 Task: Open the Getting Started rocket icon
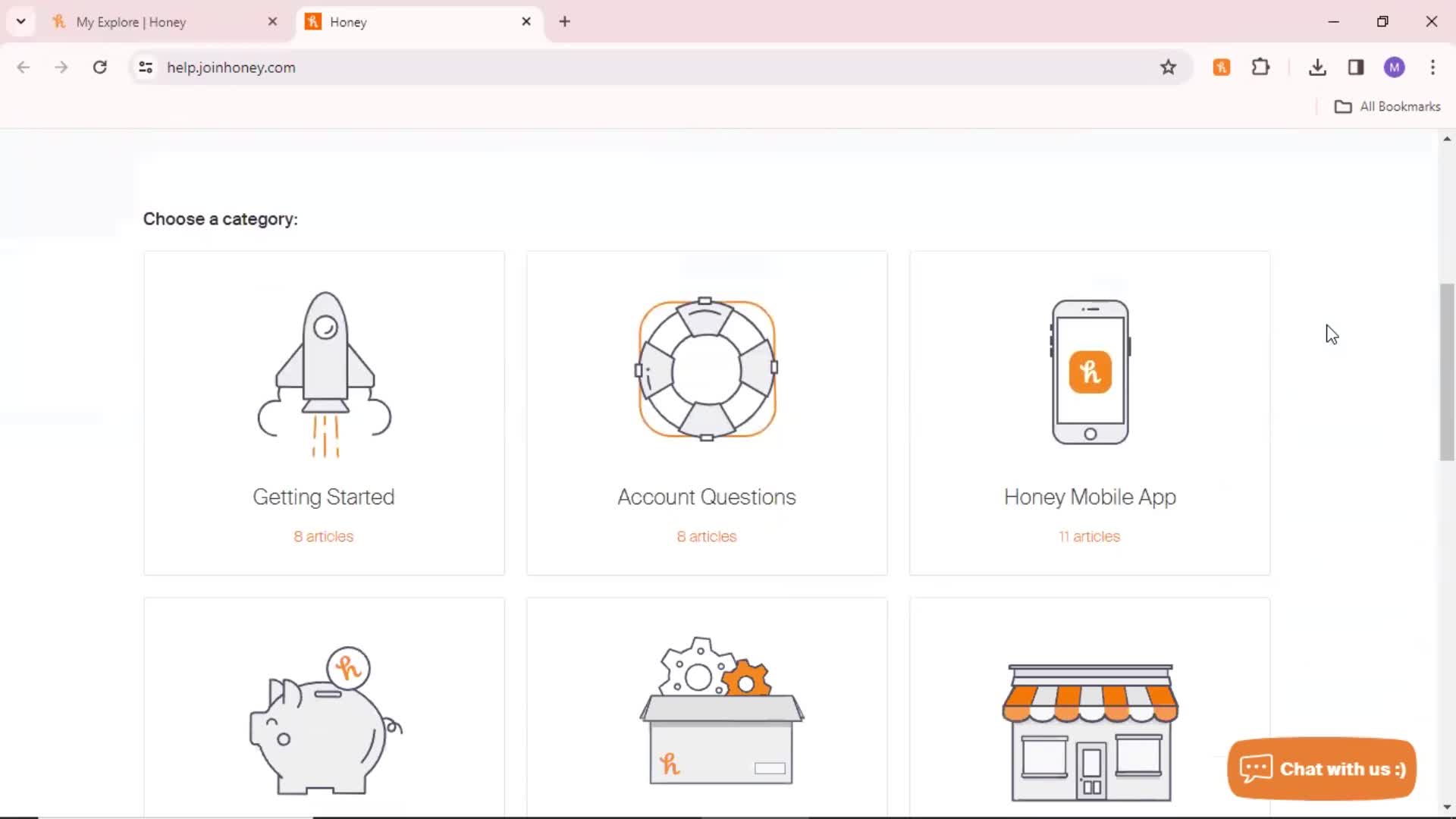pyautogui.click(x=325, y=375)
